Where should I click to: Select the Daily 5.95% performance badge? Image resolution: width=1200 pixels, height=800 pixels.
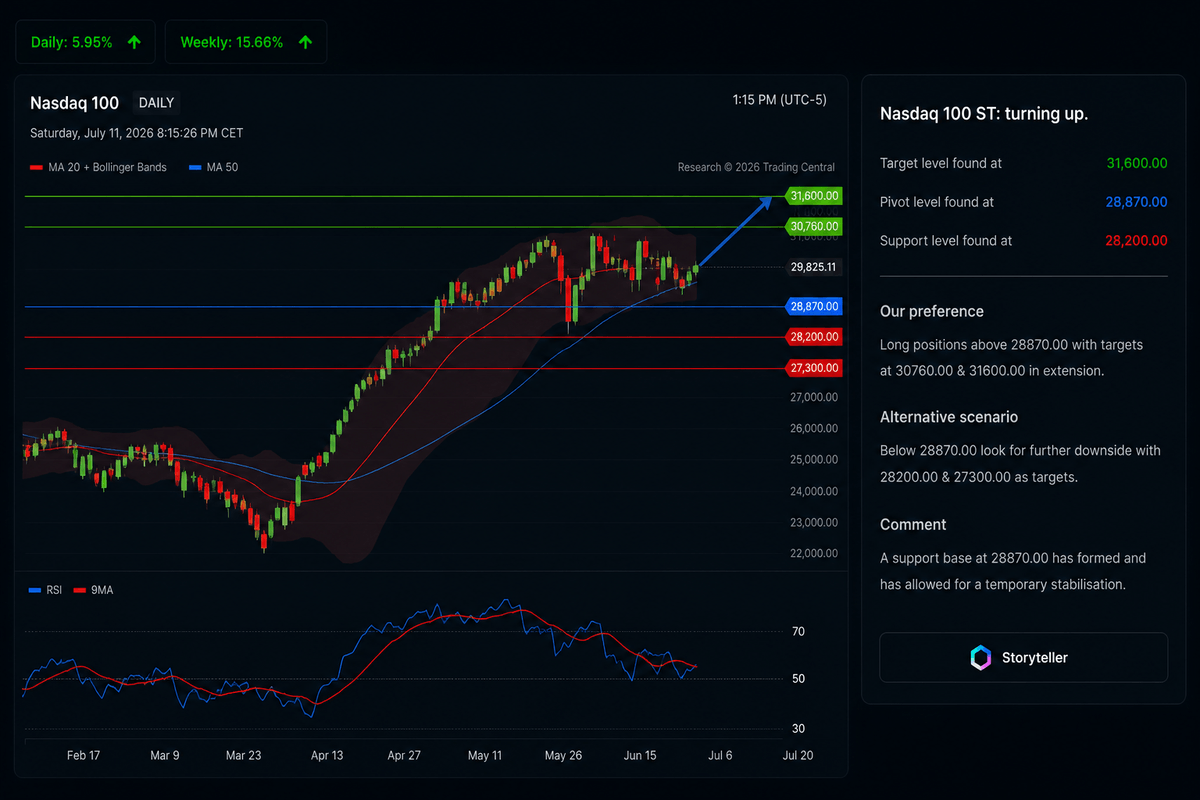86,42
